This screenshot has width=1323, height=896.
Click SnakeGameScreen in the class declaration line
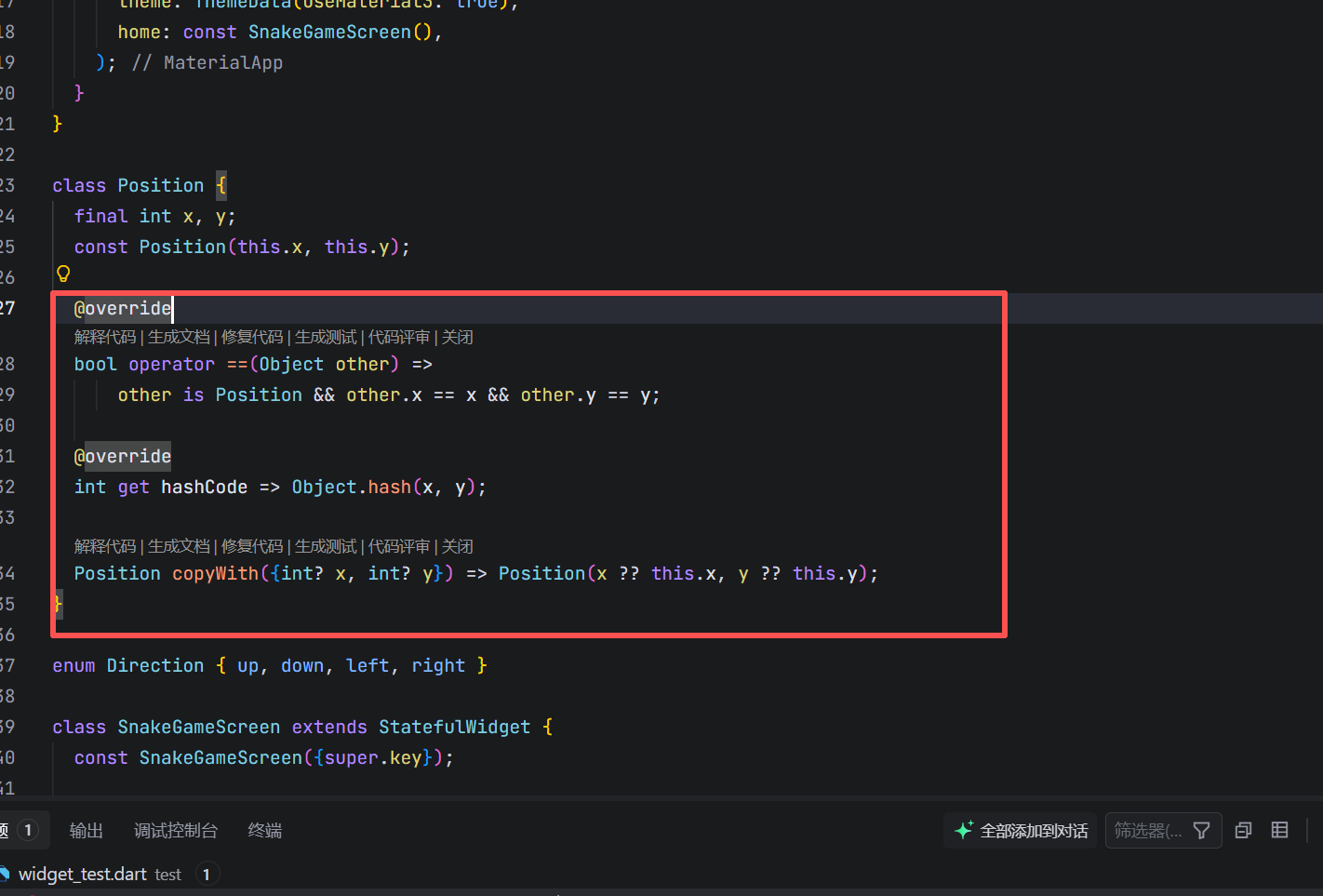tap(199, 727)
